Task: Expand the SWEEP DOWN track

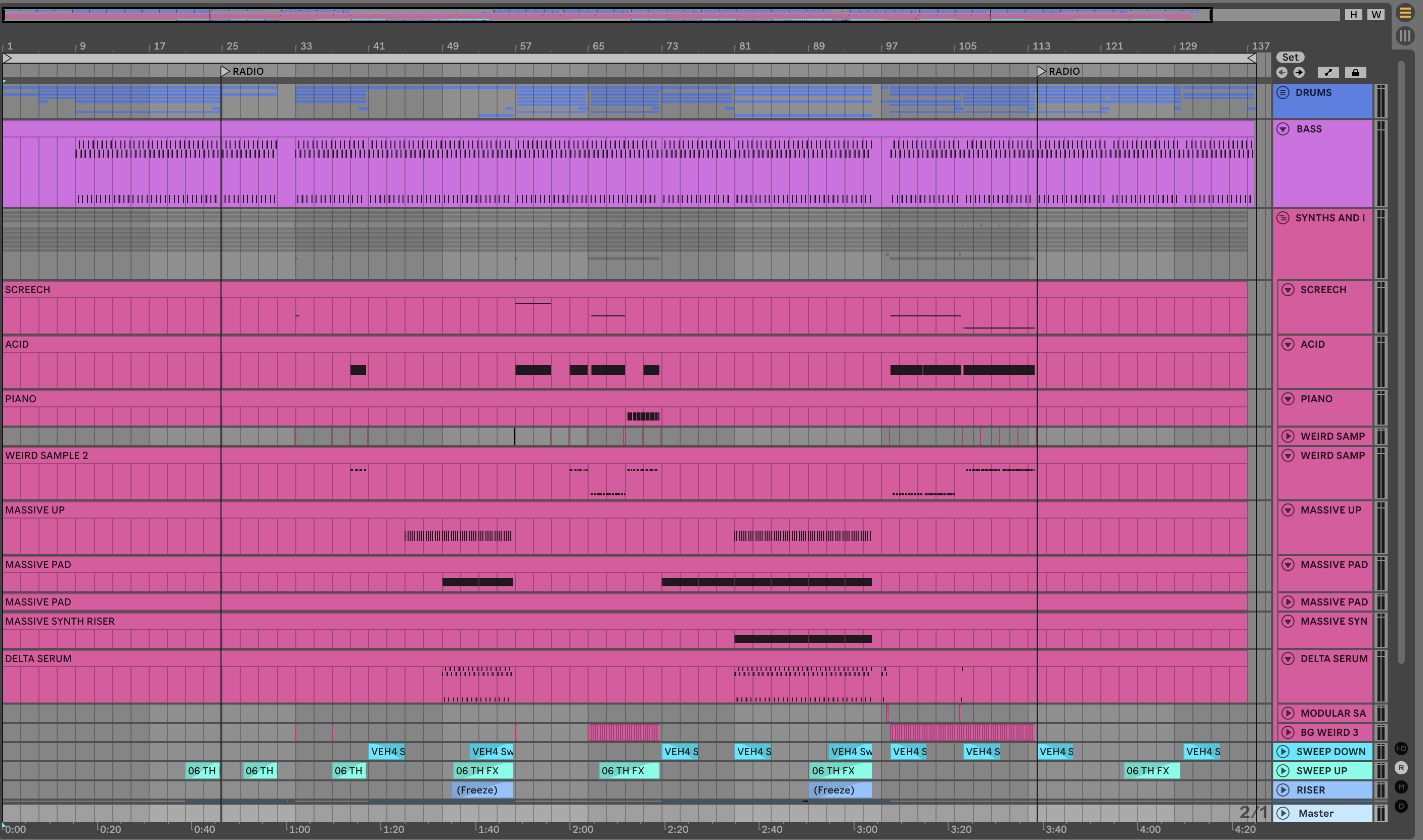Action: pyautogui.click(x=1283, y=752)
